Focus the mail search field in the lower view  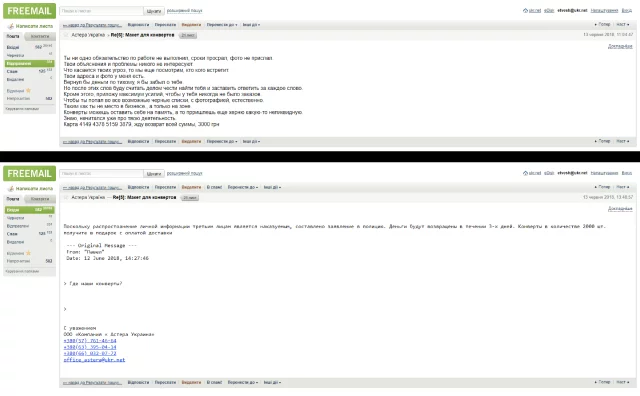pos(101,174)
